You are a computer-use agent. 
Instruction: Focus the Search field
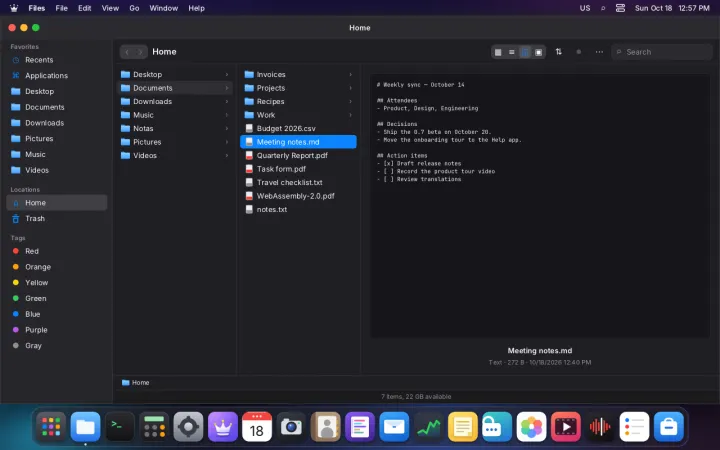click(662, 52)
